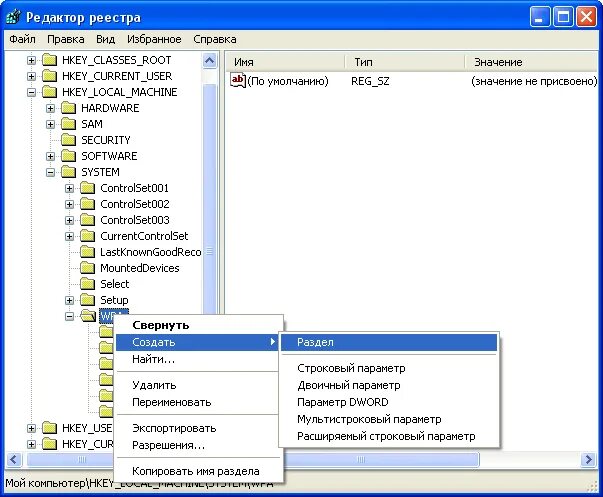Screen dimensions: 603x497
Task: Create a Двоичный параметр
Action: pos(389,385)
